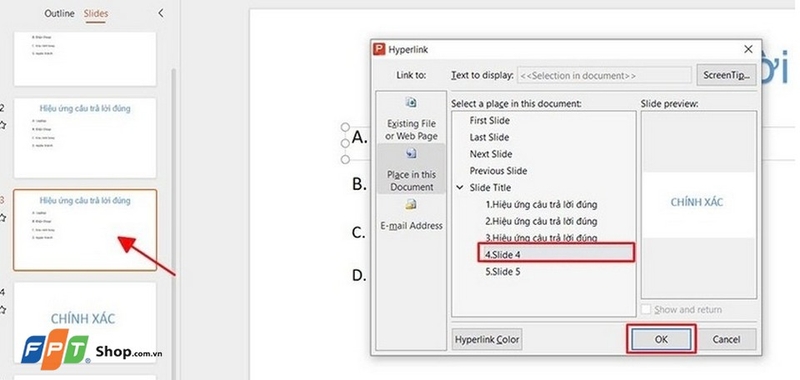
Task: Collapse the Slide Title tree node
Action: (460, 188)
